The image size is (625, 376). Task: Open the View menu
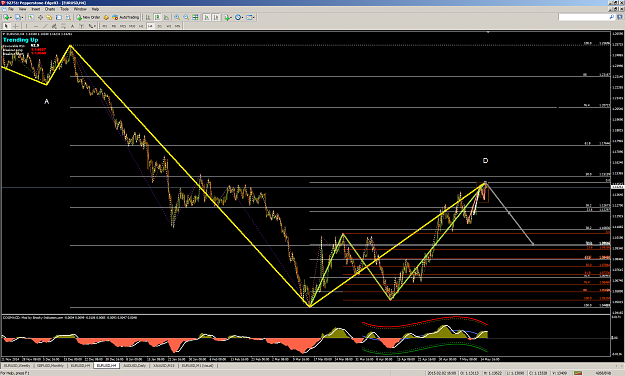pyautogui.click(x=23, y=9)
